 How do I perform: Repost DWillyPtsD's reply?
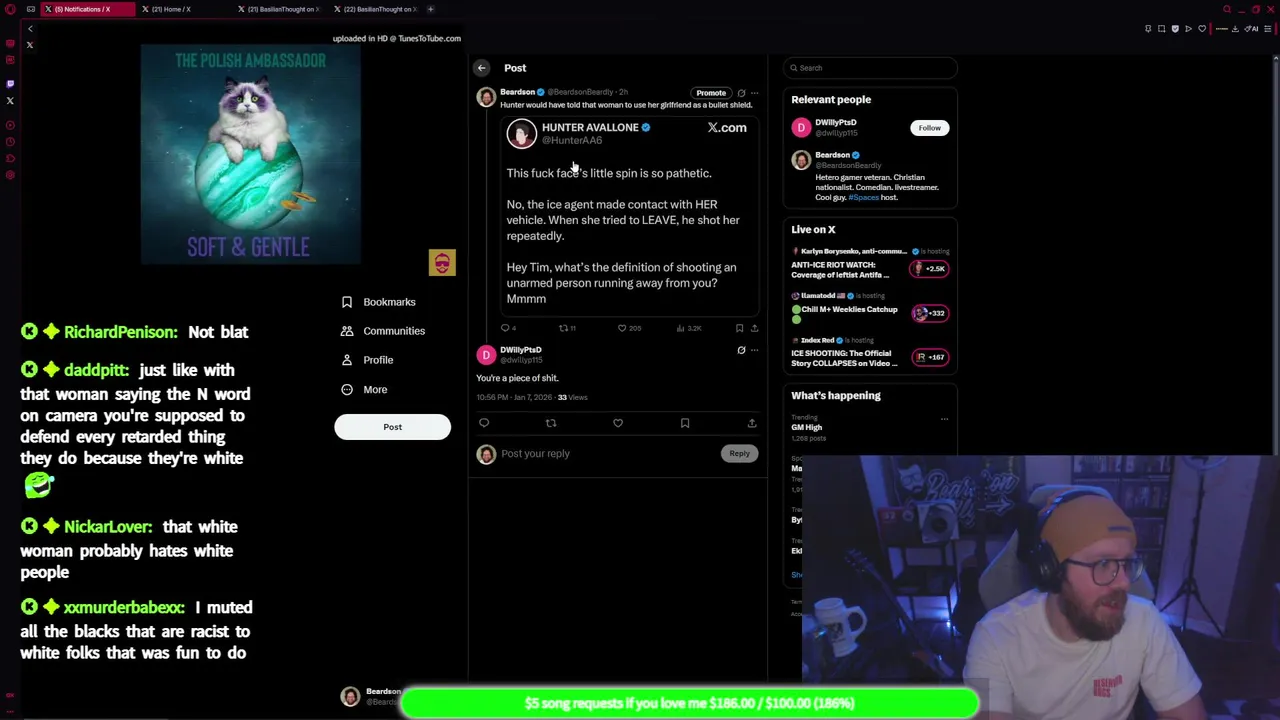click(x=551, y=423)
